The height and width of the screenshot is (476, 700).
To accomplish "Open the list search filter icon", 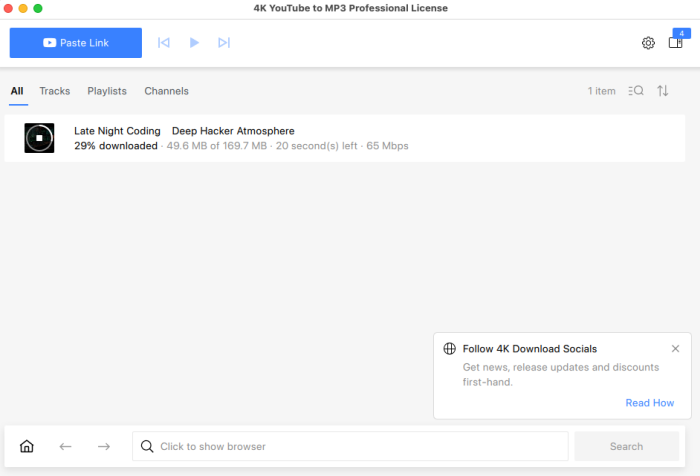I will click(x=636, y=91).
